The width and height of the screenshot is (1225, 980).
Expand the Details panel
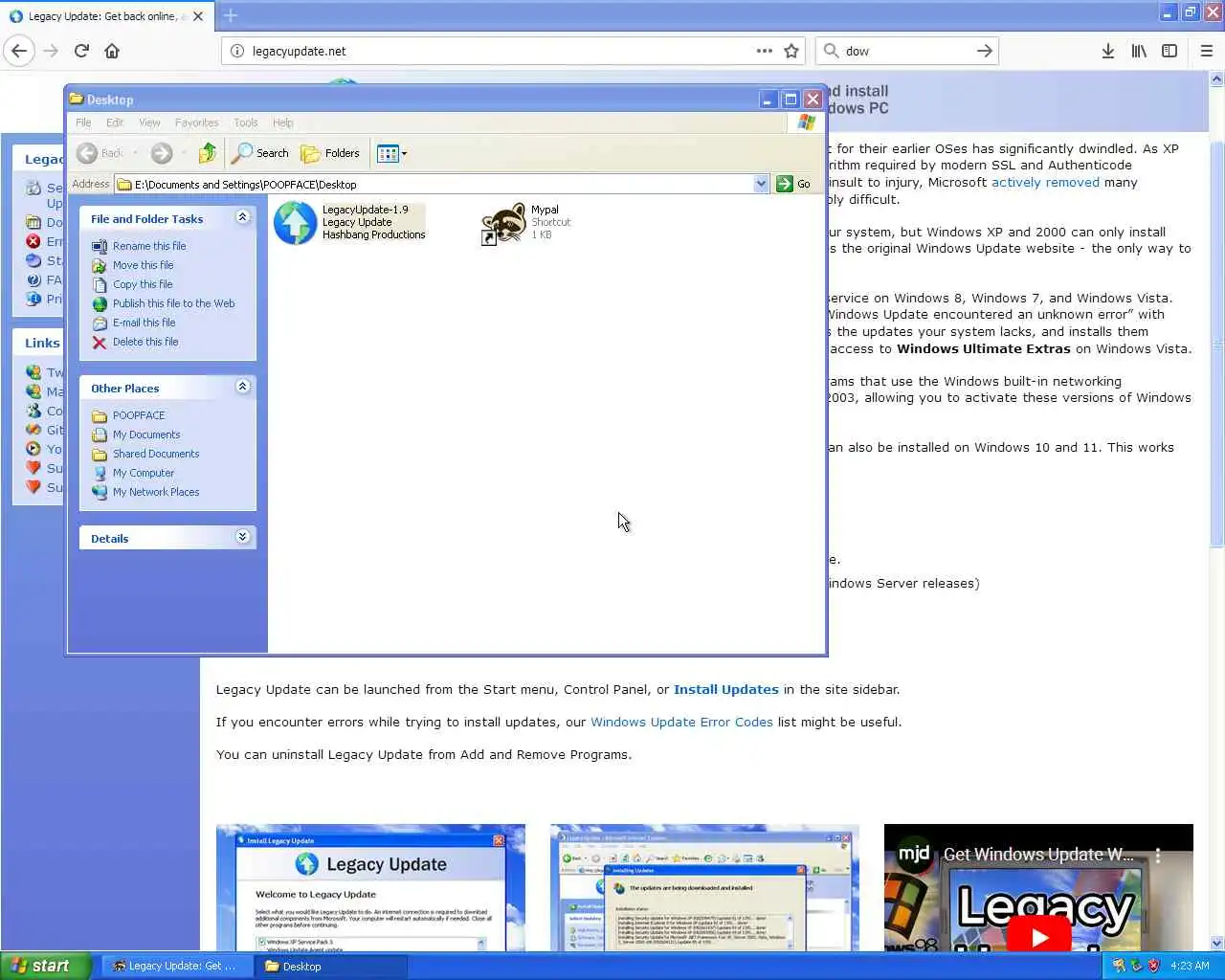242,537
